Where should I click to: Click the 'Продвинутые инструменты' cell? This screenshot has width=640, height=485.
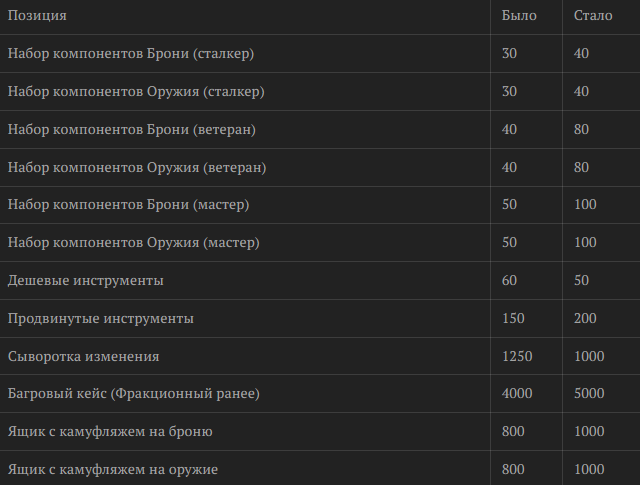click(100, 319)
